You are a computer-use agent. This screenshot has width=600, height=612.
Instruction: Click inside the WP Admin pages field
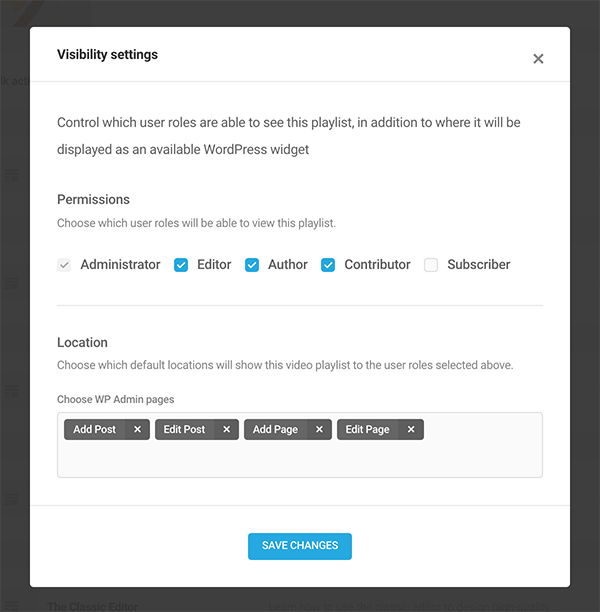(300, 460)
